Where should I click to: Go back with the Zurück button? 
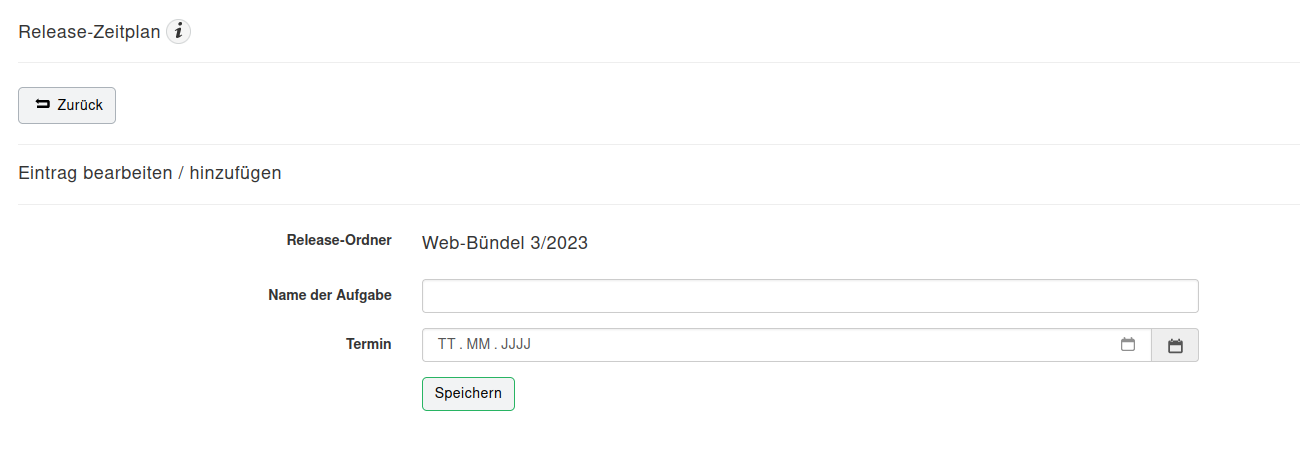(x=67, y=105)
